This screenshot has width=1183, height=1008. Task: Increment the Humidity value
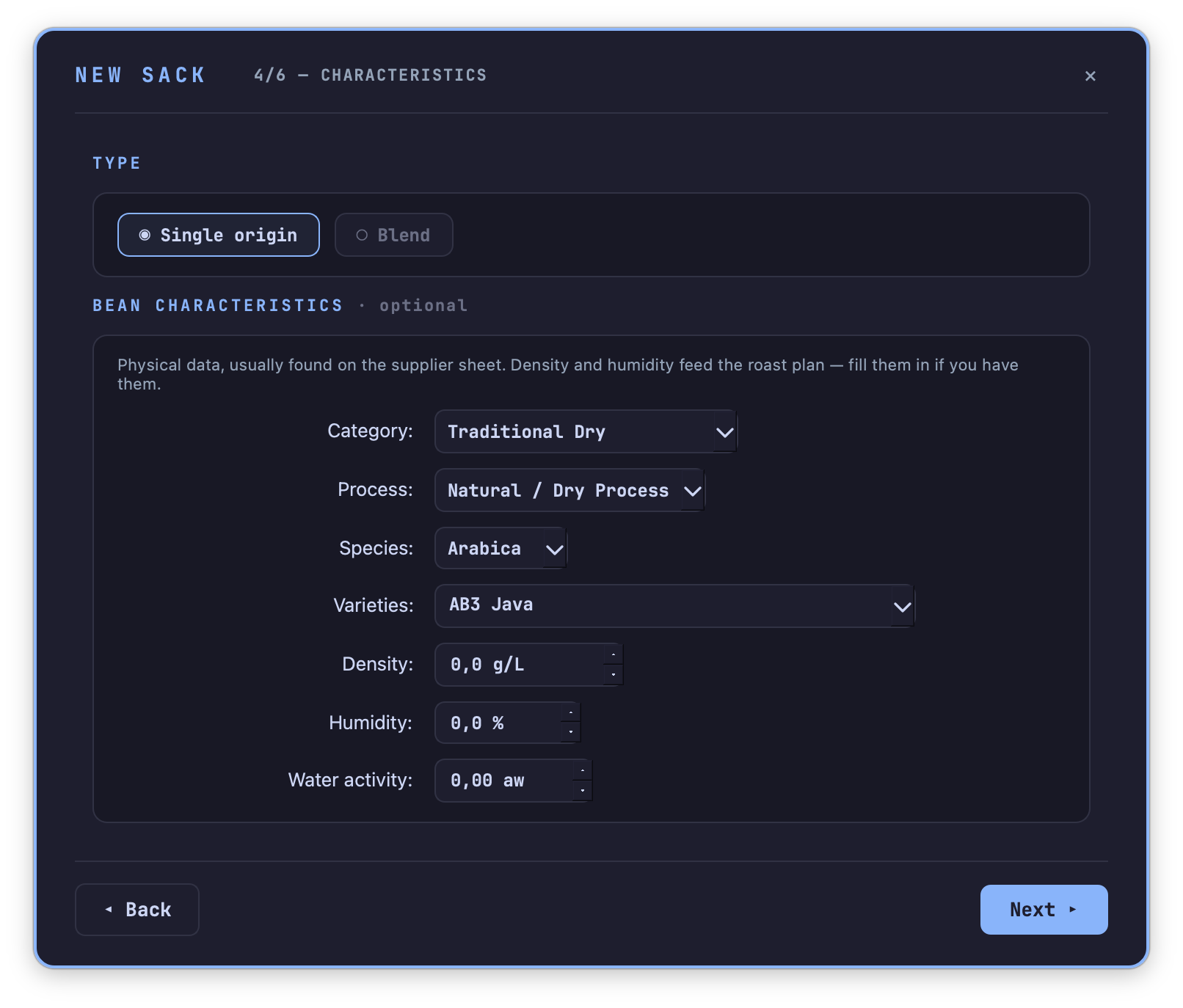[x=571, y=712]
